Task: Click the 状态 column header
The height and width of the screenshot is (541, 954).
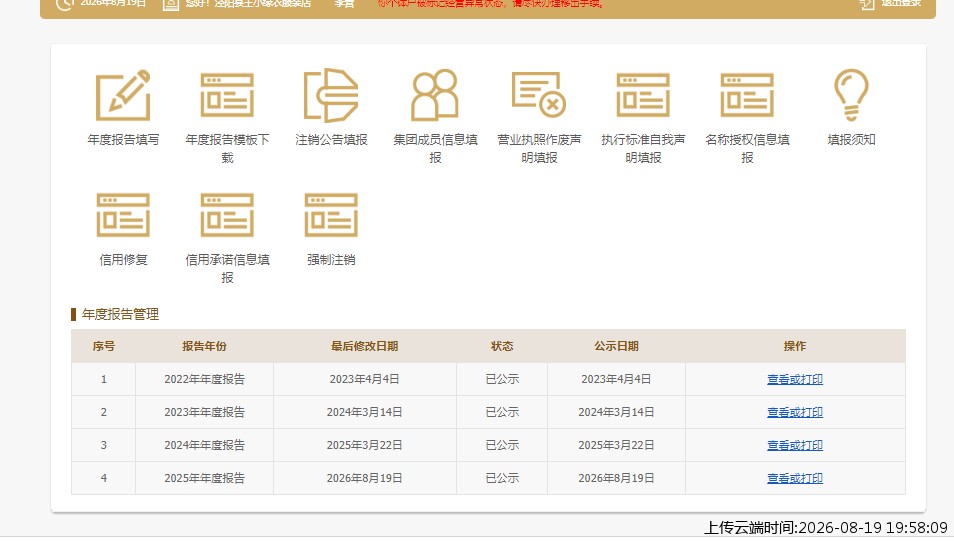Action: tap(502, 346)
